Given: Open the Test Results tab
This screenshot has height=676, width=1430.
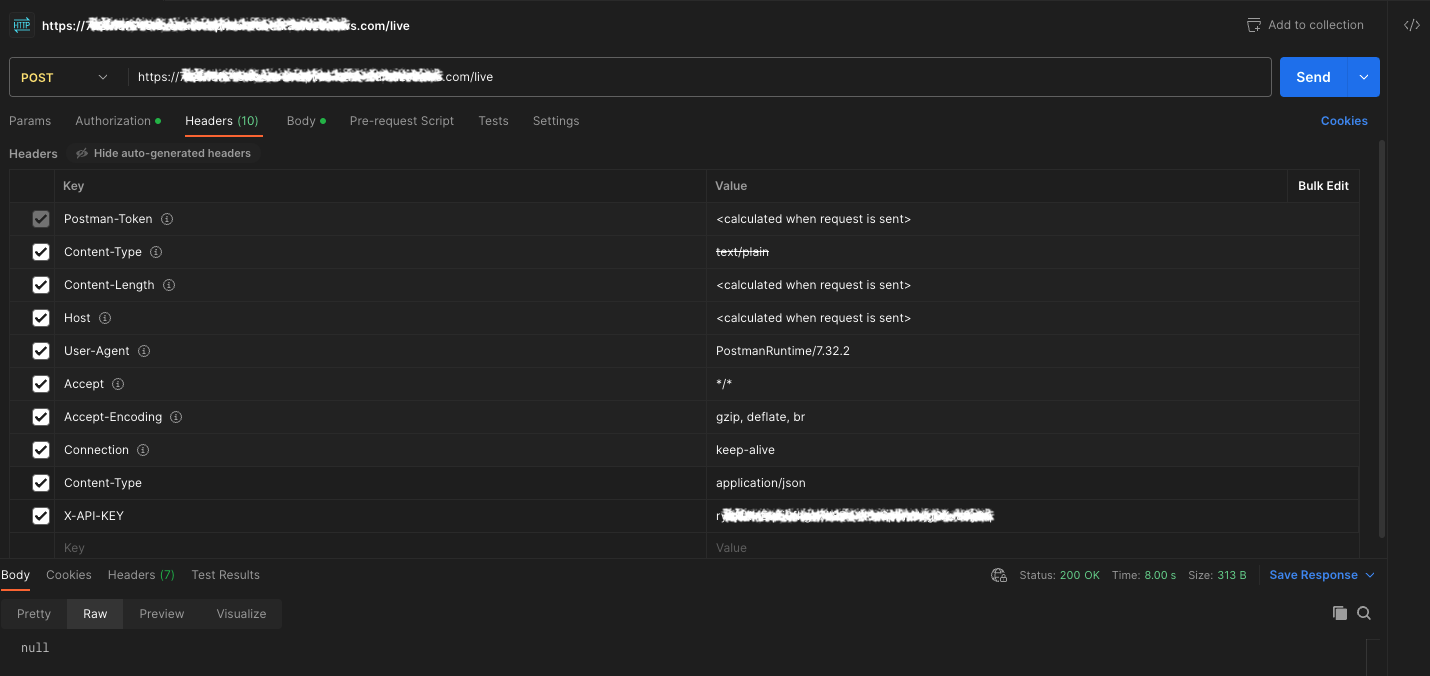Looking at the screenshot, I should click(x=225, y=575).
